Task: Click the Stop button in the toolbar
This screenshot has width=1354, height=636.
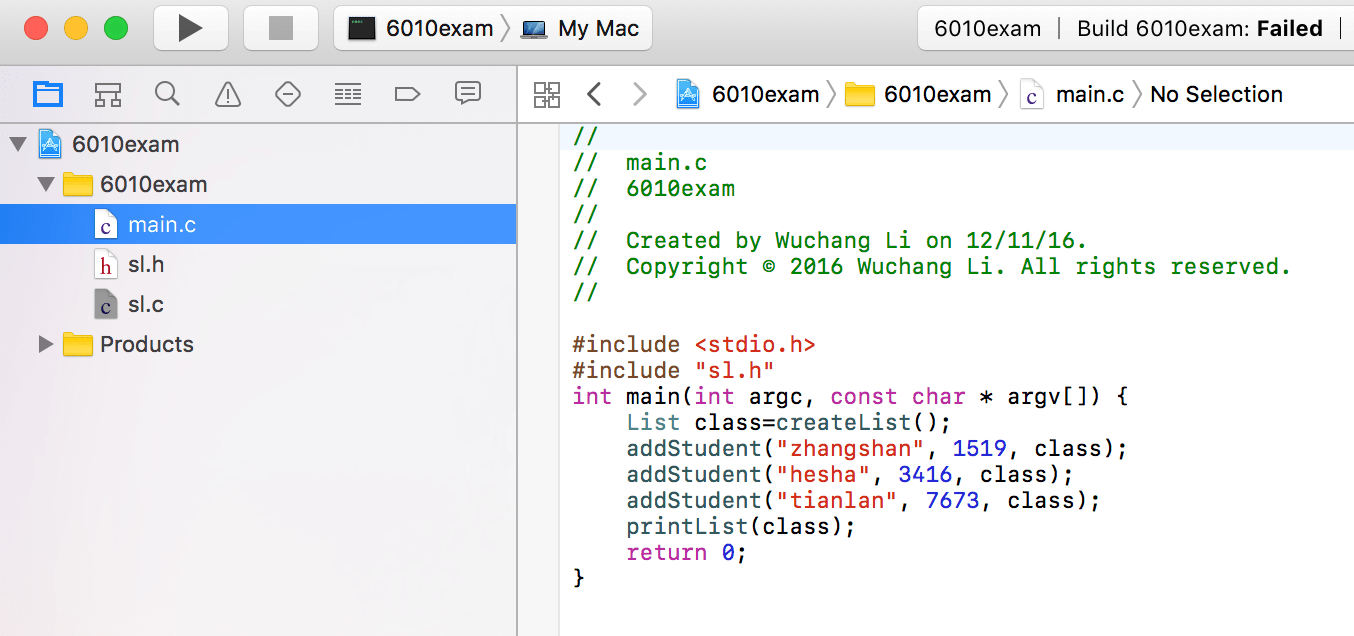Action: [280, 27]
